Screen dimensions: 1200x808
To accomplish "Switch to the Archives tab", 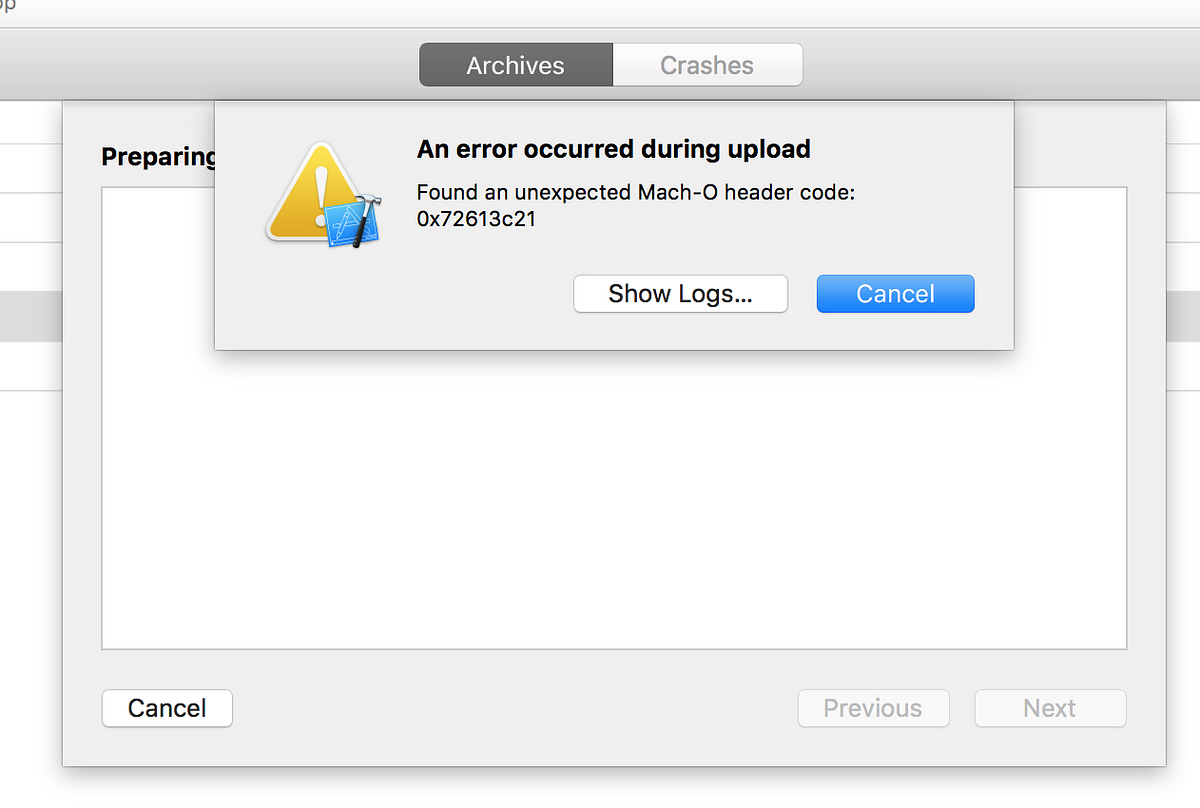I will point(515,64).
